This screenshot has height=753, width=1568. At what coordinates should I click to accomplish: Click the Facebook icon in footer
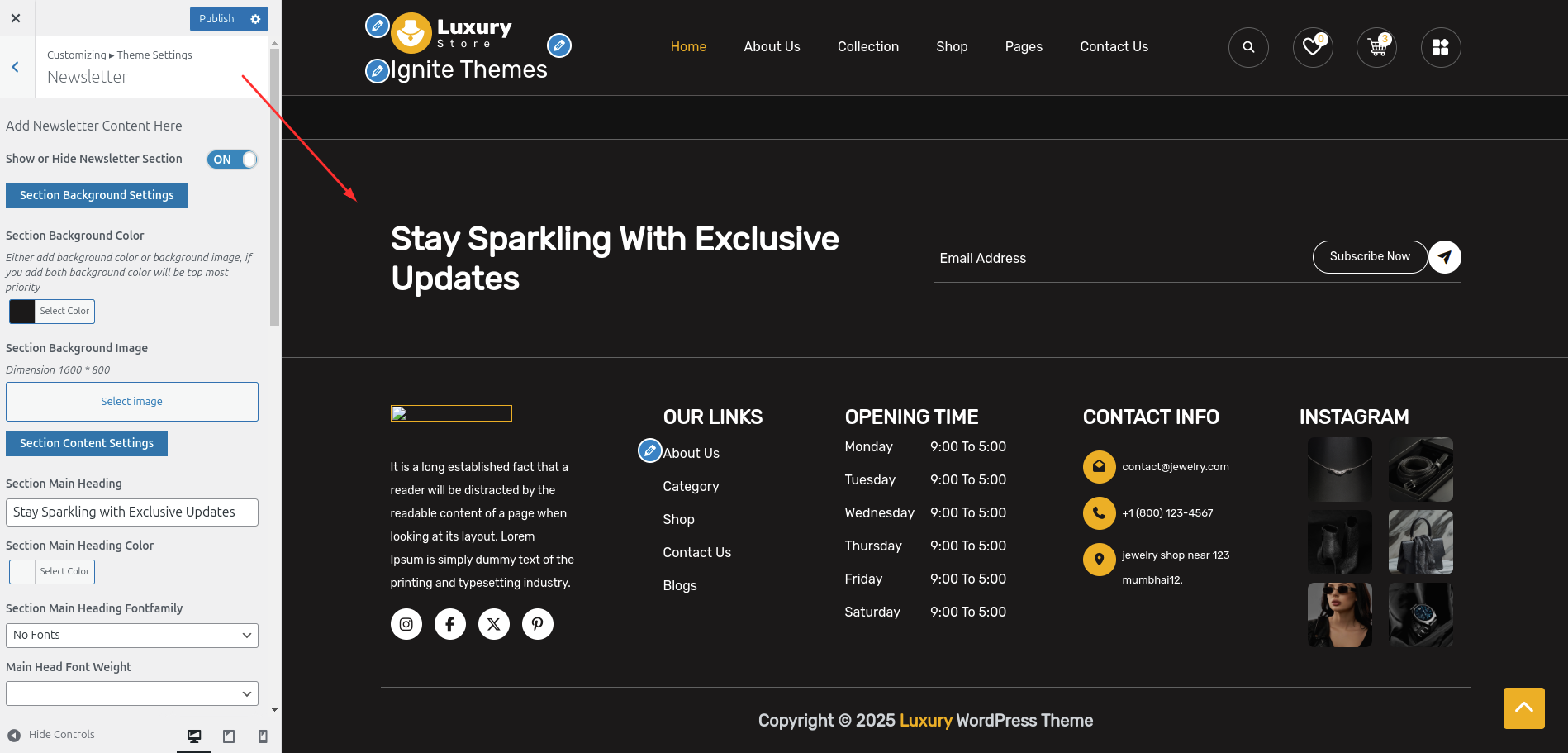click(x=450, y=624)
